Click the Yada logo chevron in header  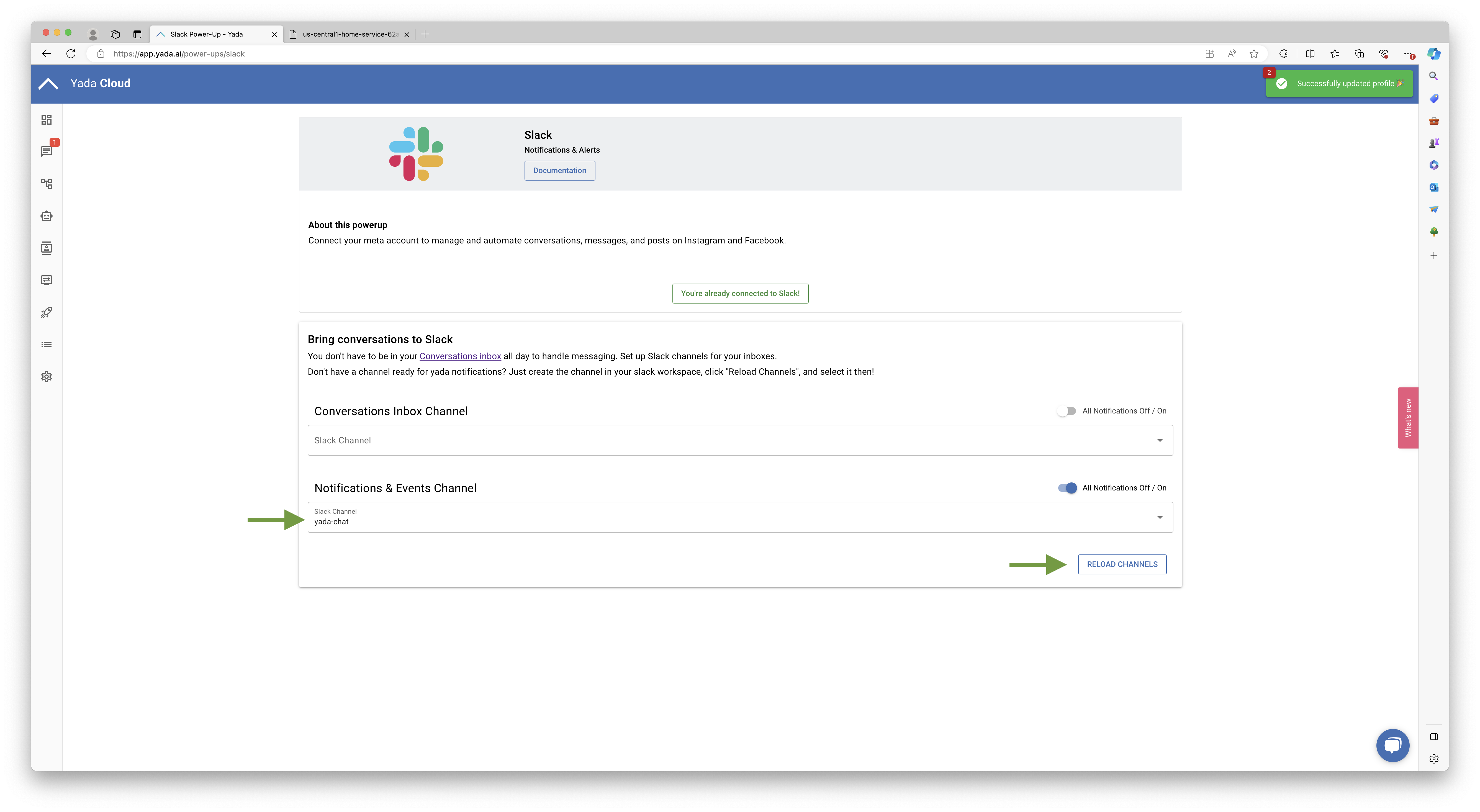48,84
